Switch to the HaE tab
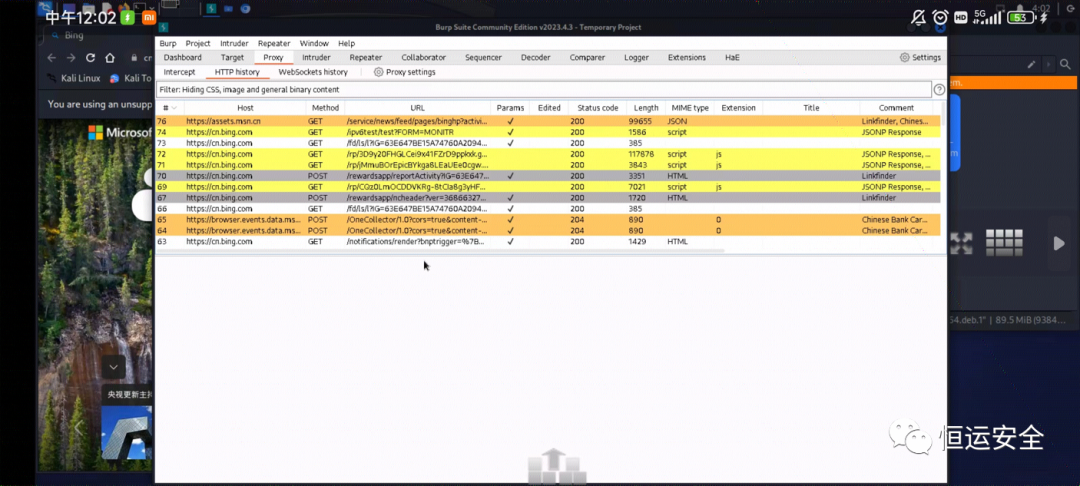 pos(732,58)
